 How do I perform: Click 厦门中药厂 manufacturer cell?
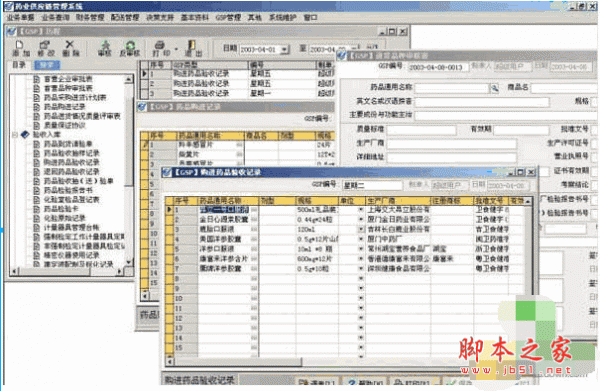click(398, 239)
